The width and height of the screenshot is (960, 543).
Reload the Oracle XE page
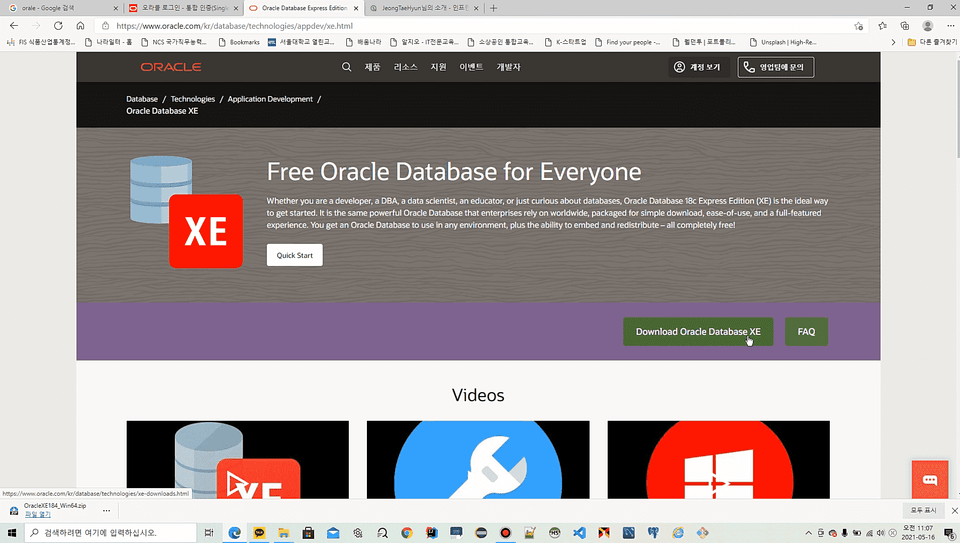pos(58,26)
